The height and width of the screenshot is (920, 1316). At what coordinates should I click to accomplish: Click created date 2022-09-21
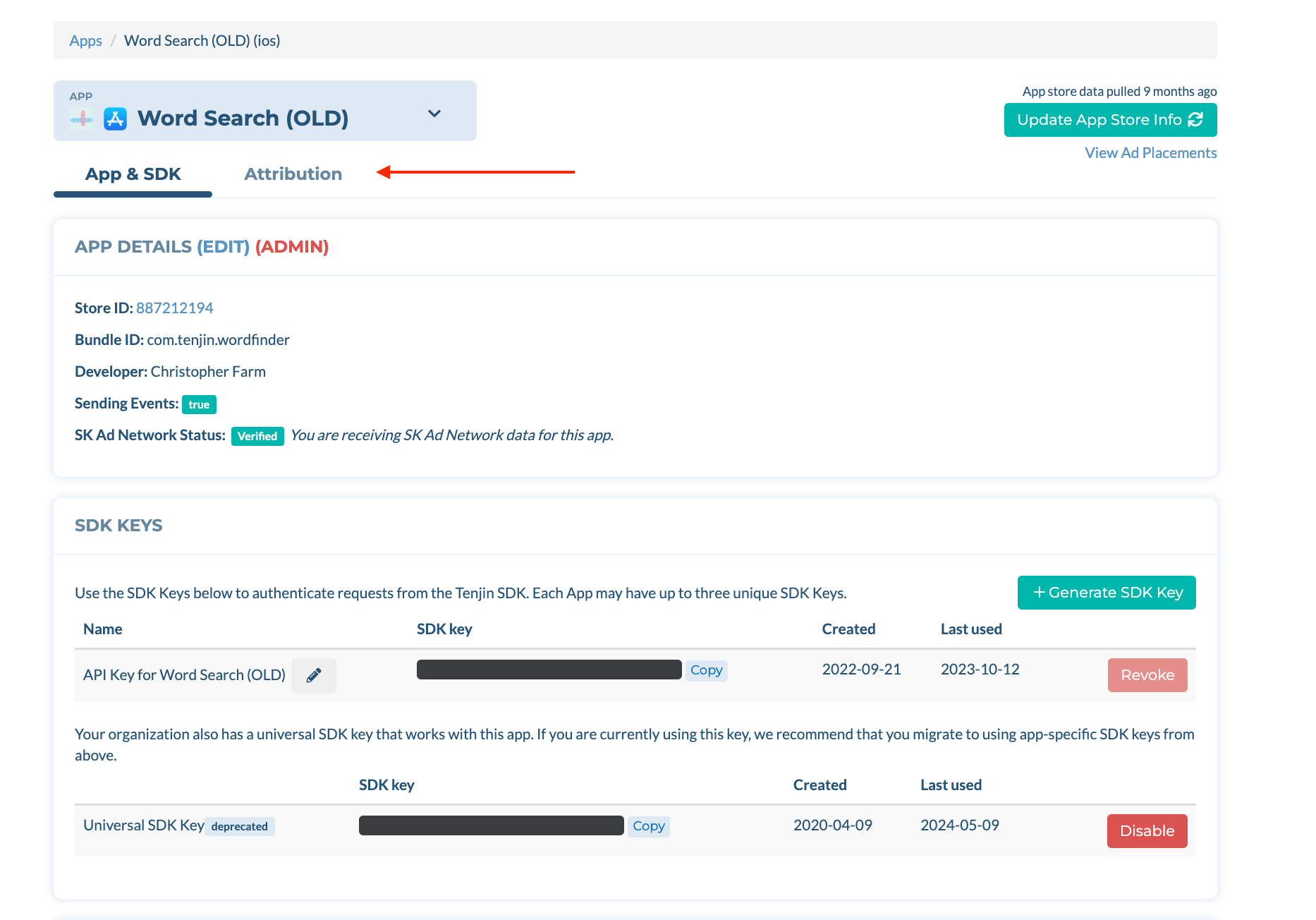[862, 670]
